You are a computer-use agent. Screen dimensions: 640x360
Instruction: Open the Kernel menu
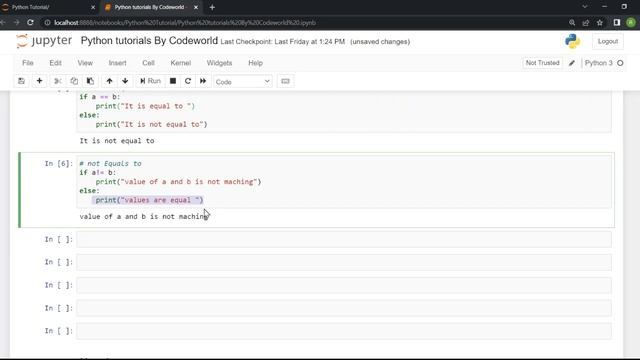click(x=180, y=63)
